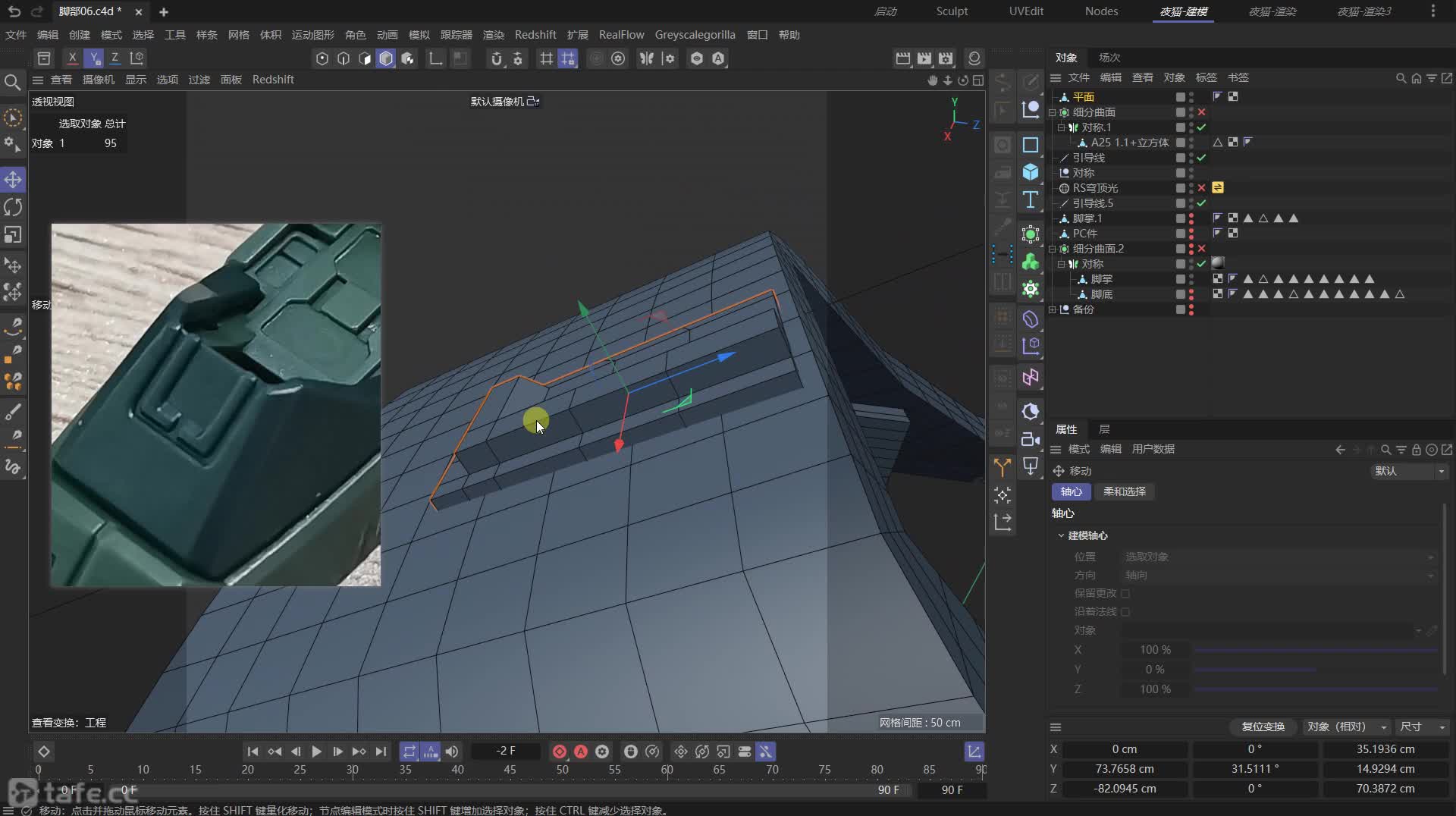Switch to Model mode cube icon
This screenshot has width=1456, height=816.
[386, 58]
